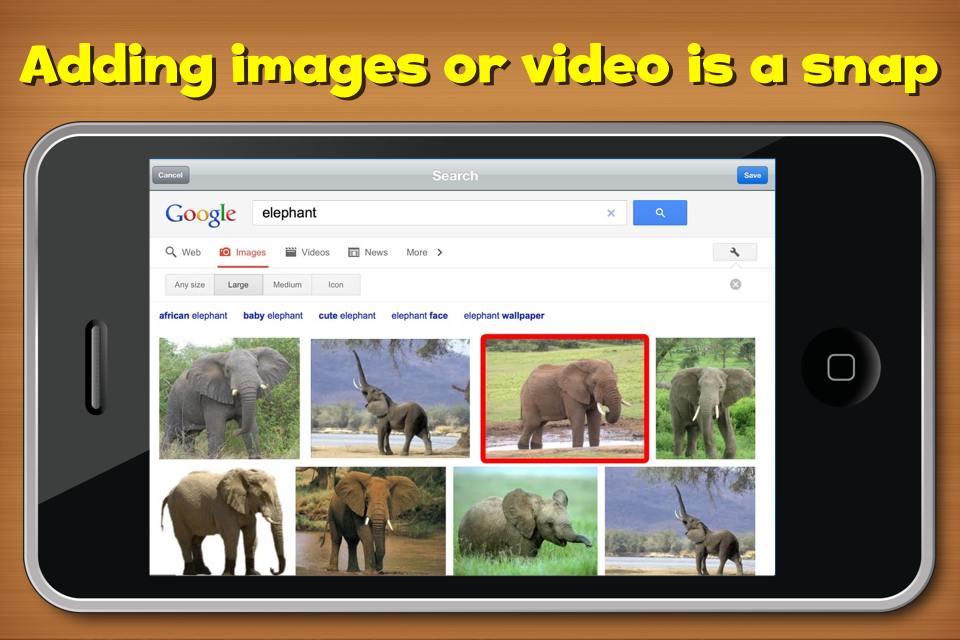Screen dimensions: 960x640
Task: Open the Videos tab
Action: pos(307,252)
